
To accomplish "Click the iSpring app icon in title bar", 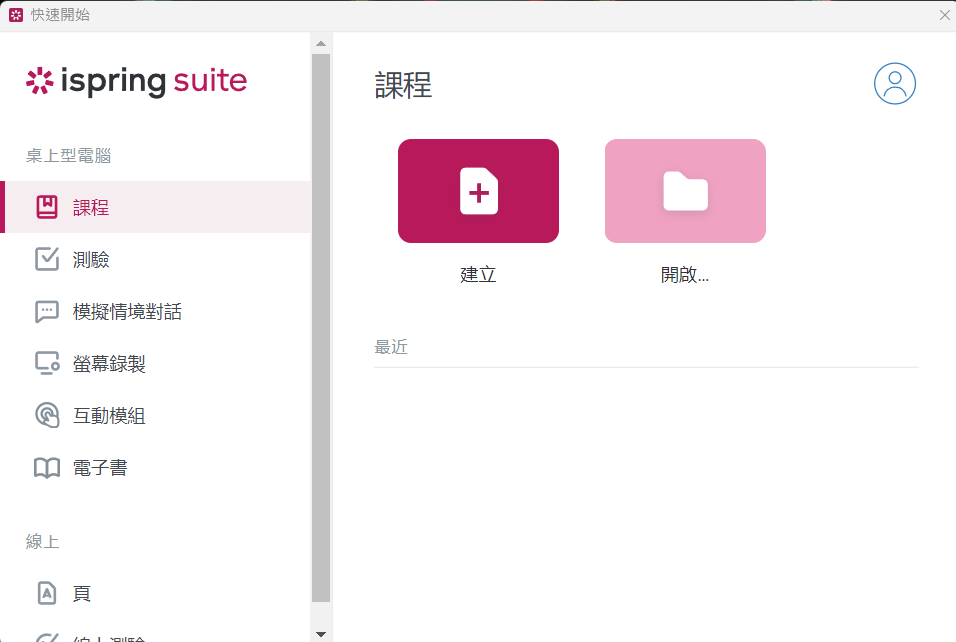I will point(16,15).
